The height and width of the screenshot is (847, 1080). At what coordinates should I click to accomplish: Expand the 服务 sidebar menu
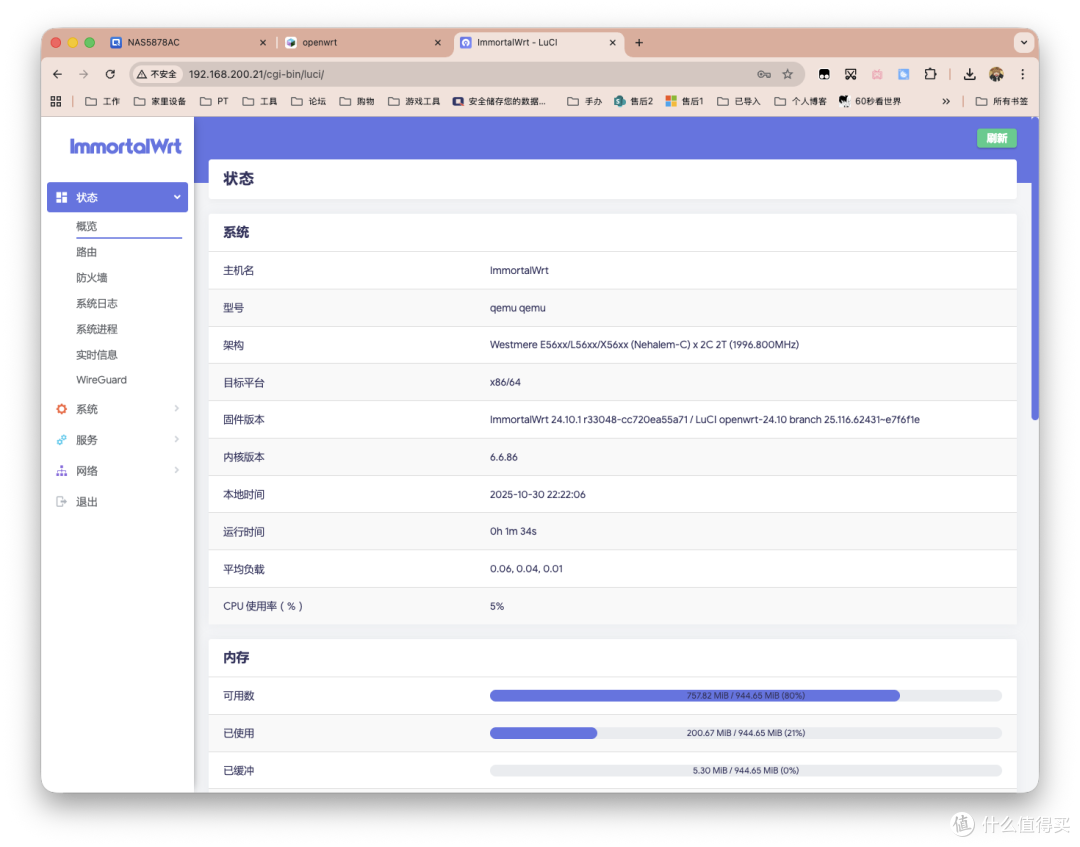click(x=117, y=439)
